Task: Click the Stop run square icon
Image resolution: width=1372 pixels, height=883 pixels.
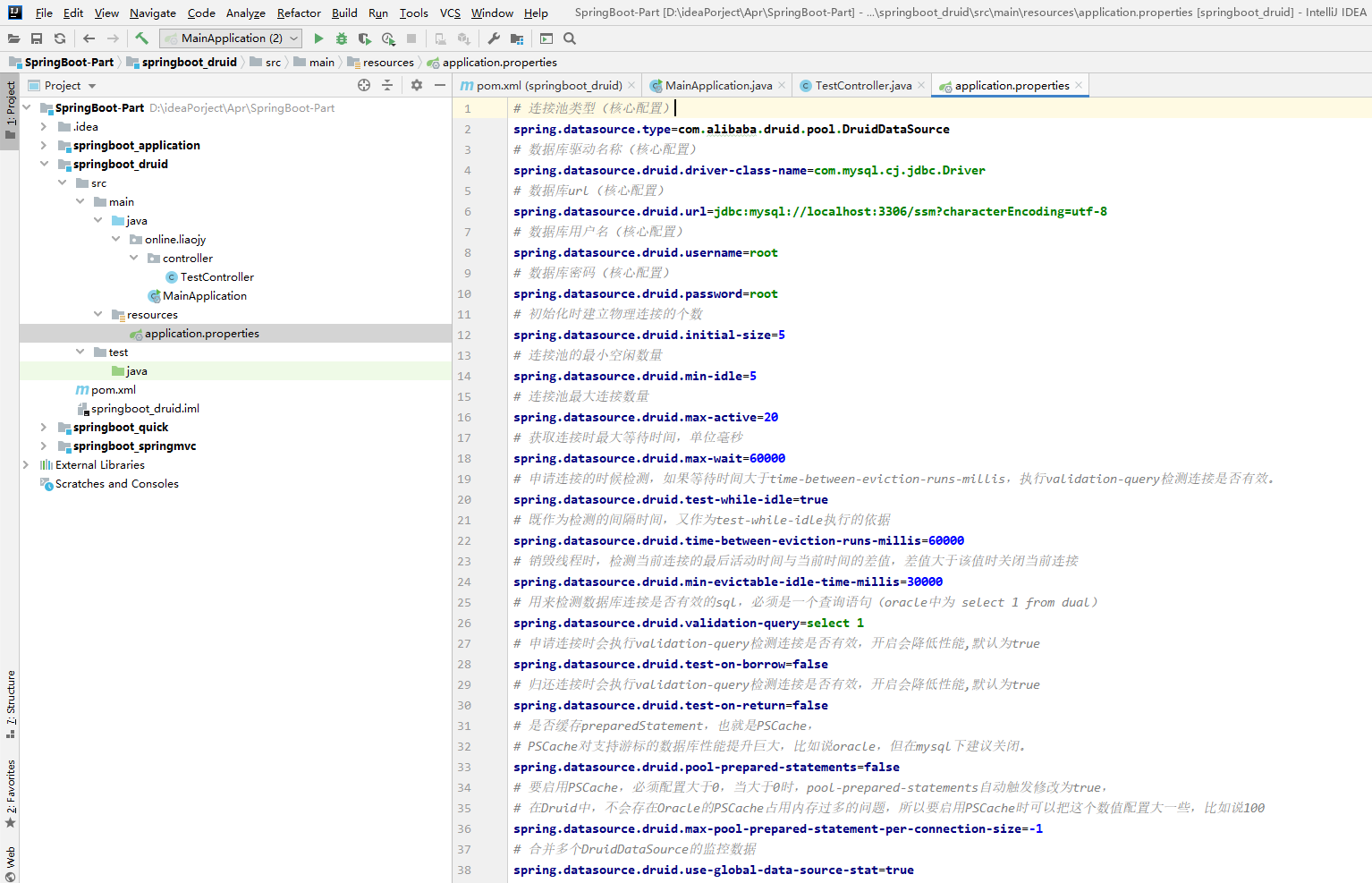Action: [x=411, y=38]
